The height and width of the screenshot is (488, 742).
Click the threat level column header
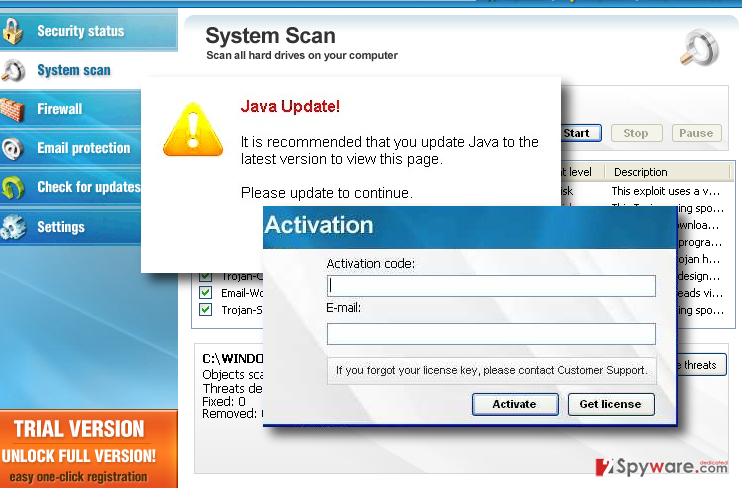coord(582,172)
